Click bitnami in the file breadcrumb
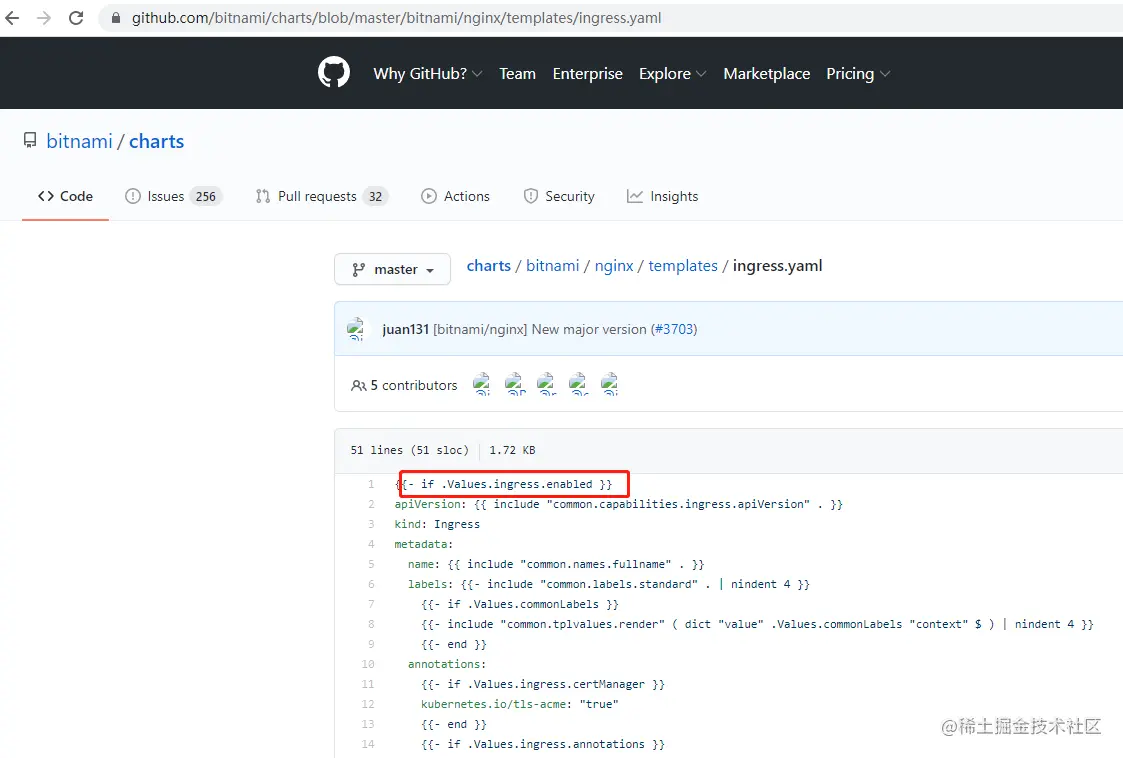Screen dimensions: 1123x758 click(552, 266)
